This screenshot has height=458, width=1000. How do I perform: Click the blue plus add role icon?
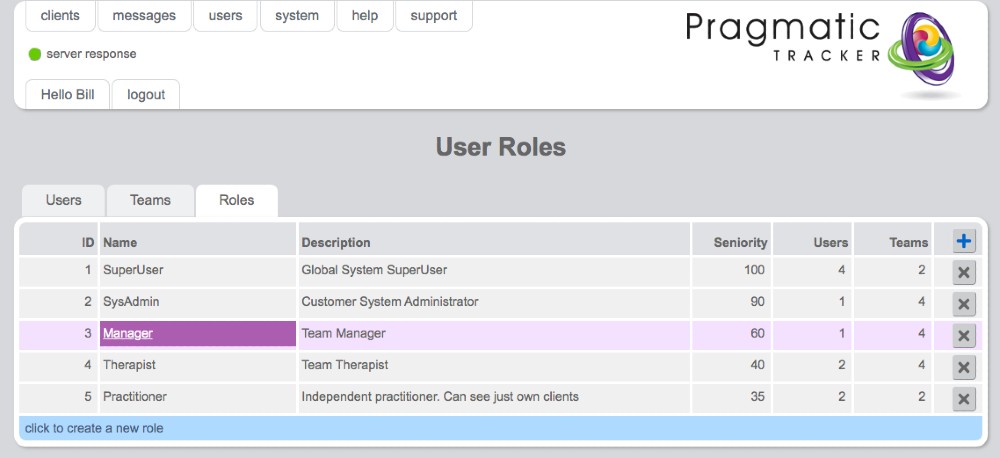pos(963,241)
